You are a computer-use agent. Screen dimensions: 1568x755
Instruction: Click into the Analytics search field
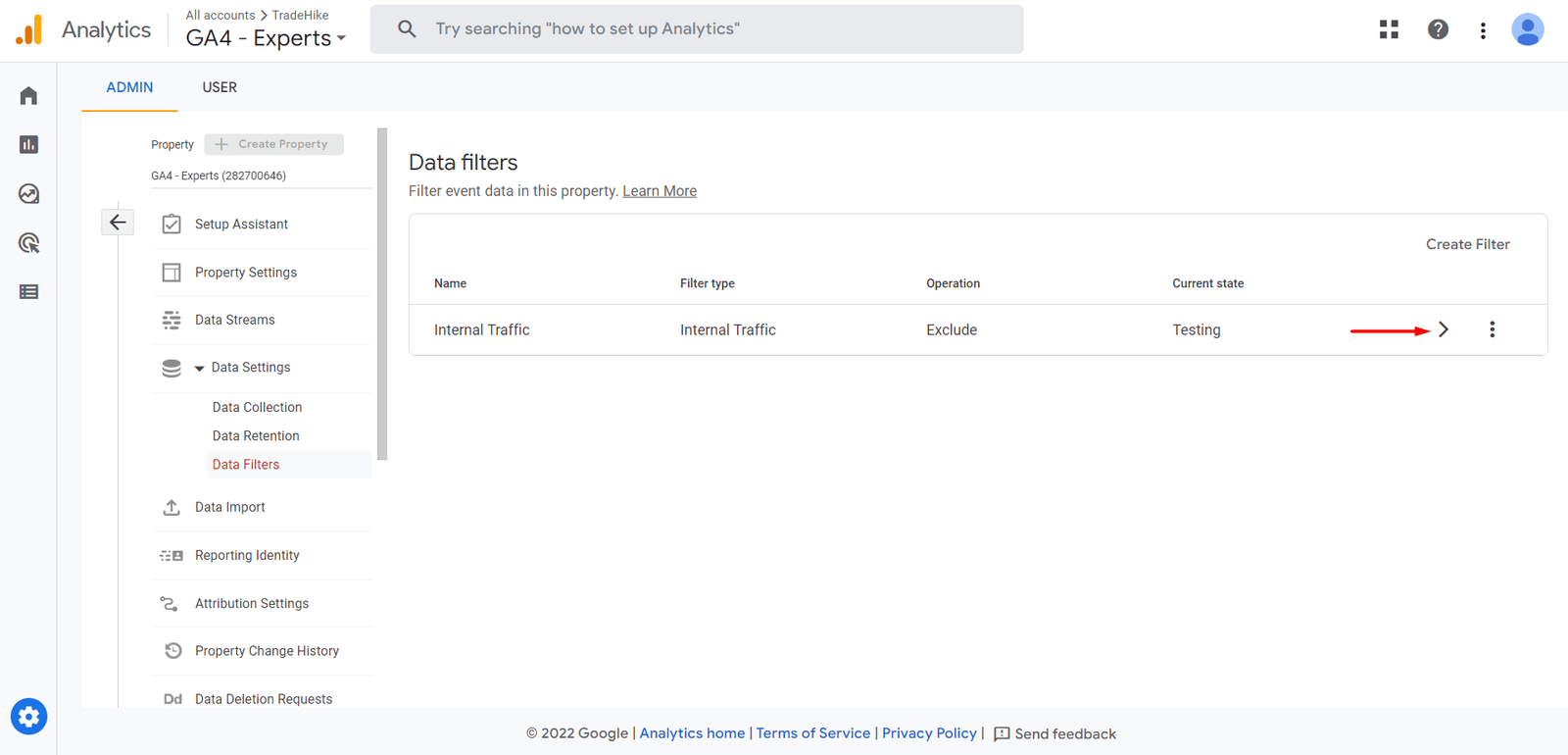[x=697, y=29]
